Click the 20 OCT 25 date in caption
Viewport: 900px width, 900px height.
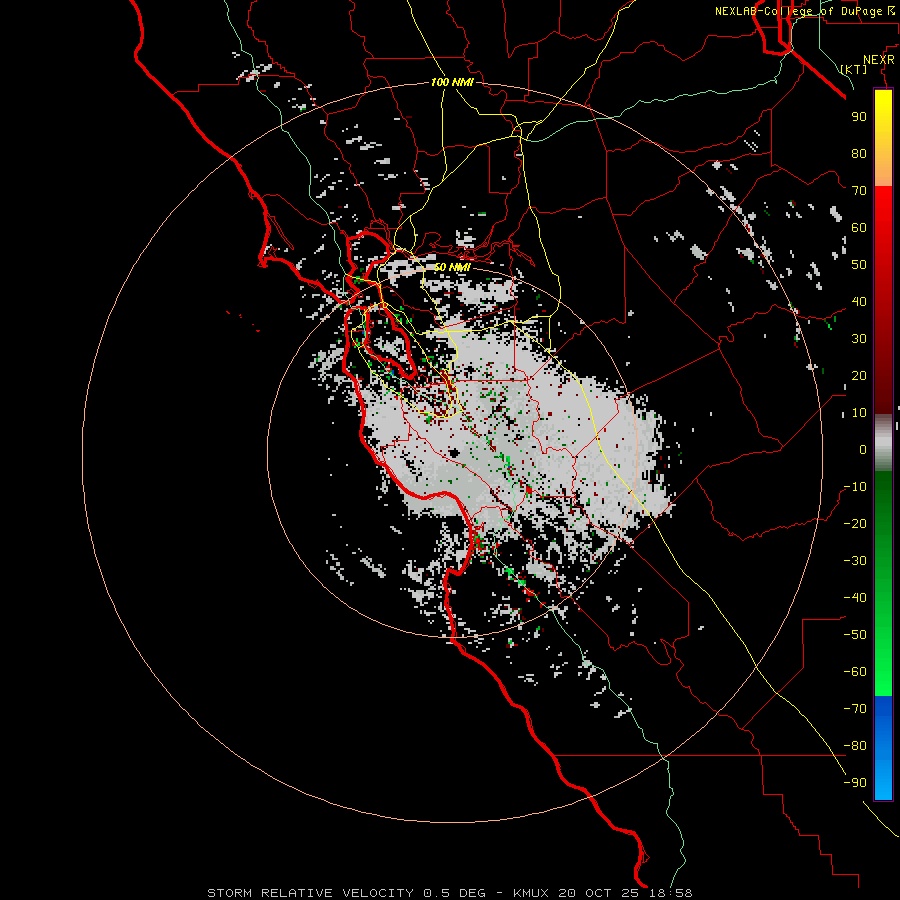602,893
